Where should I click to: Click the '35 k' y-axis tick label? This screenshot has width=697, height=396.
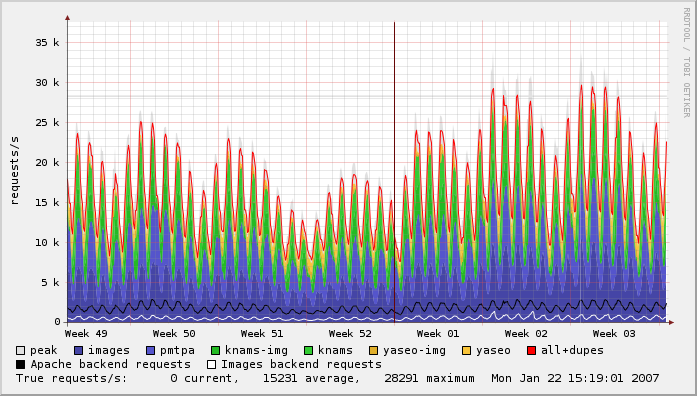pyautogui.click(x=48, y=43)
